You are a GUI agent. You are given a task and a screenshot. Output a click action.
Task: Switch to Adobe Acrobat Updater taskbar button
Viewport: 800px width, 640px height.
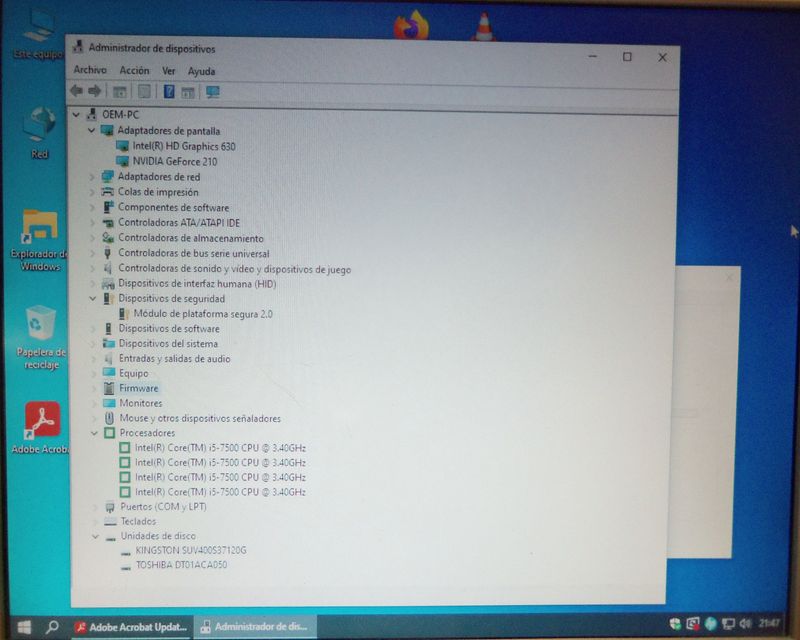[x=131, y=627]
